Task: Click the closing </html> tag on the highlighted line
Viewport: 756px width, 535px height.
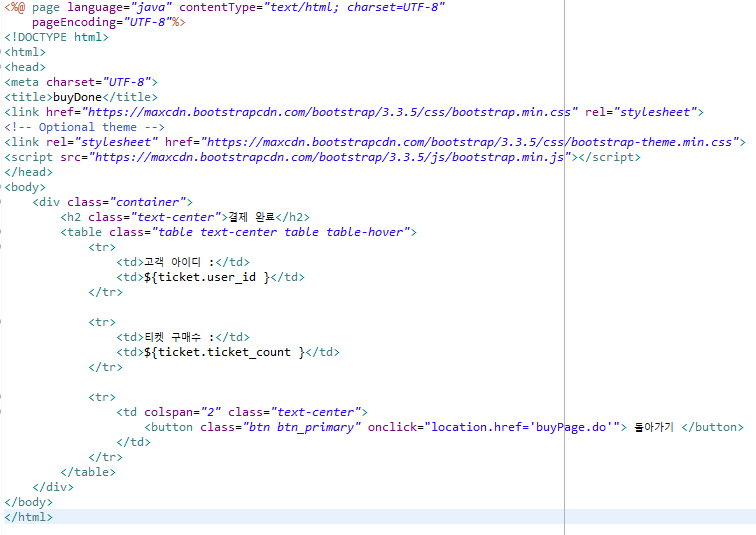Action: (x=28, y=517)
